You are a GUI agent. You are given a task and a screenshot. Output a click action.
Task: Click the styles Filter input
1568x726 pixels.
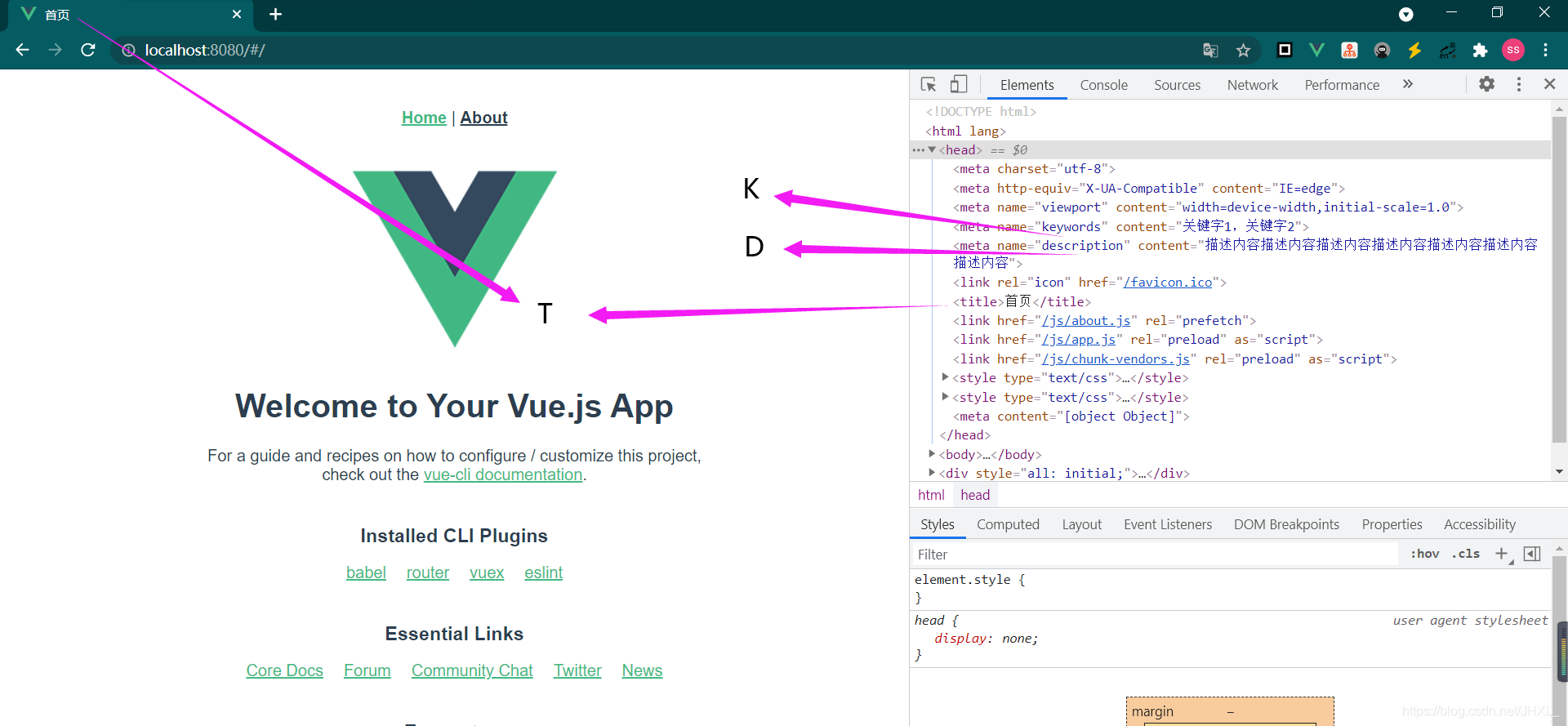click(x=1154, y=555)
